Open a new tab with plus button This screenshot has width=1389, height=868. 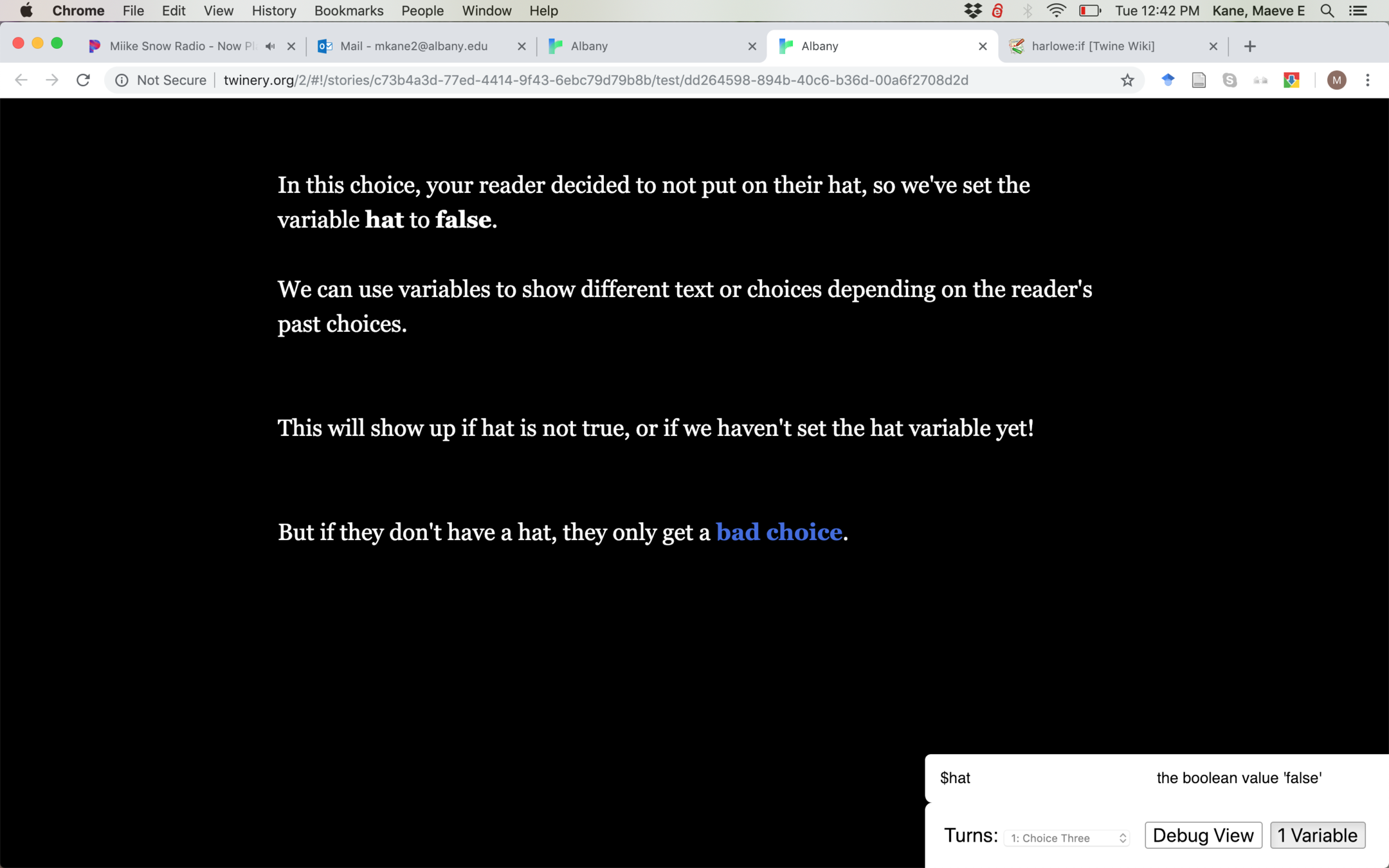point(1249,46)
